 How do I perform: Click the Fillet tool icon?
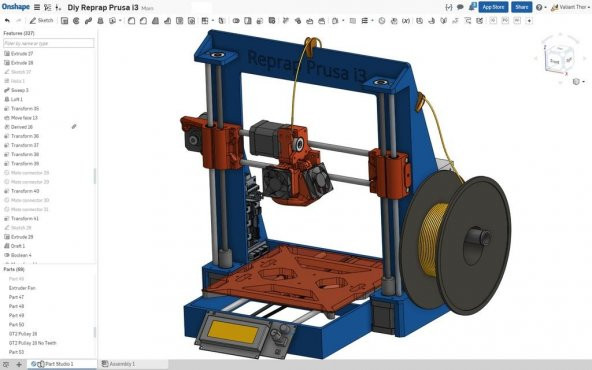point(131,21)
